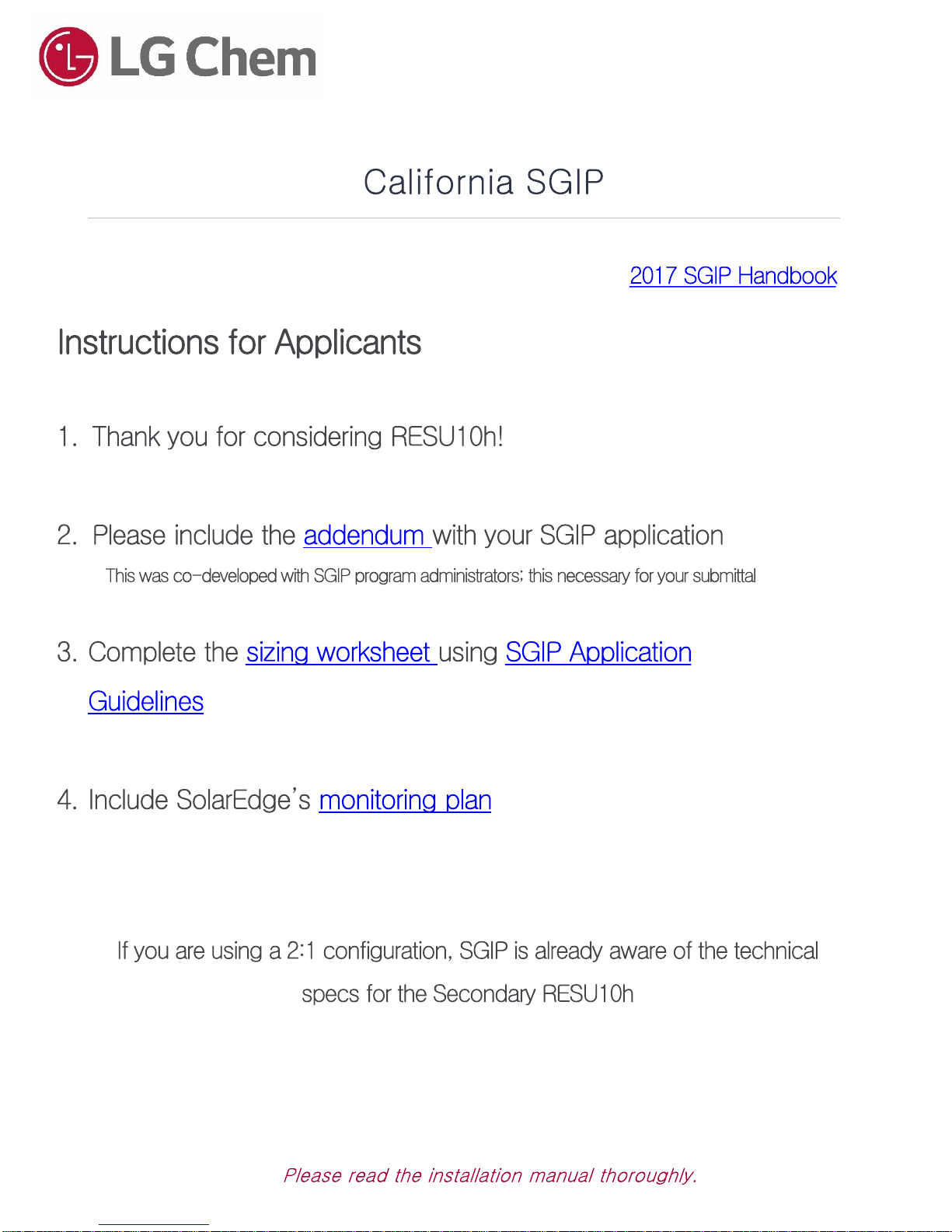Click the footnote separator line at the bottom
952x1232 pixels.
tap(154, 1225)
